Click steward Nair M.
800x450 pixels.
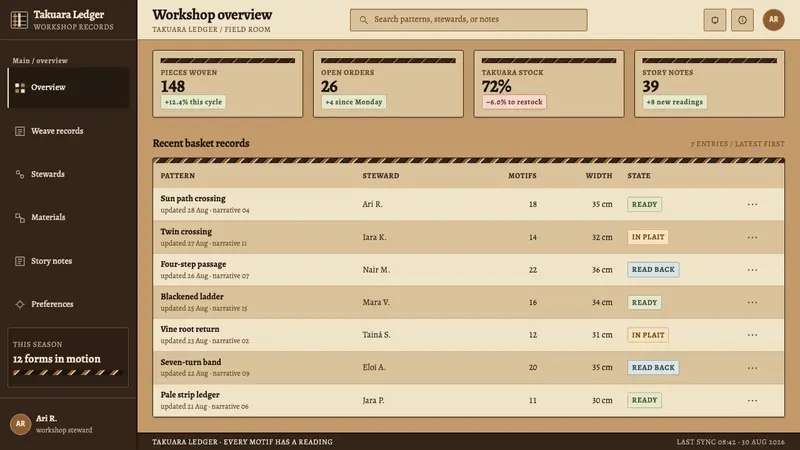click(376, 270)
